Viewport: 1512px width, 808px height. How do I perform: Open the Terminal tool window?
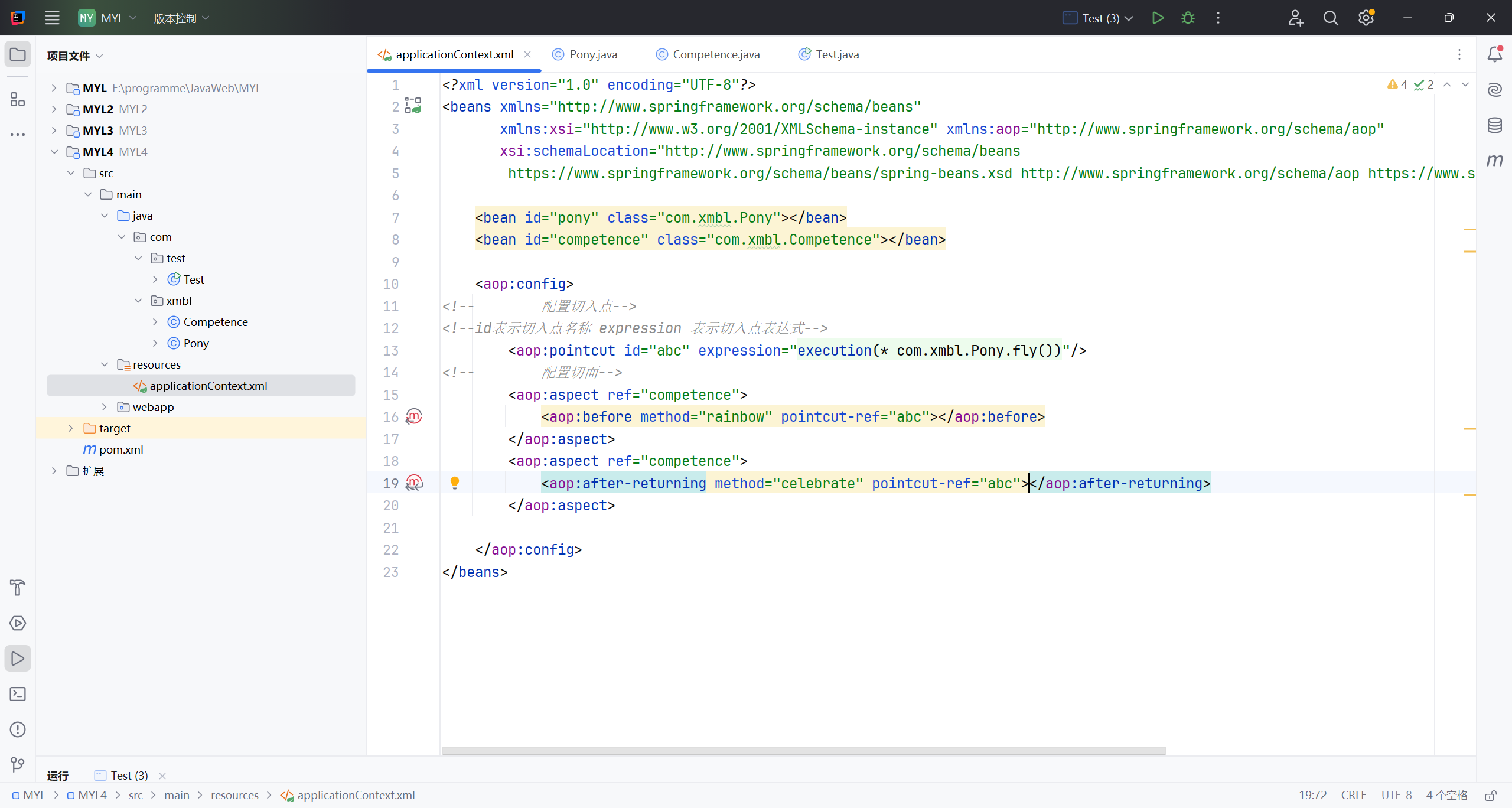[x=18, y=694]
